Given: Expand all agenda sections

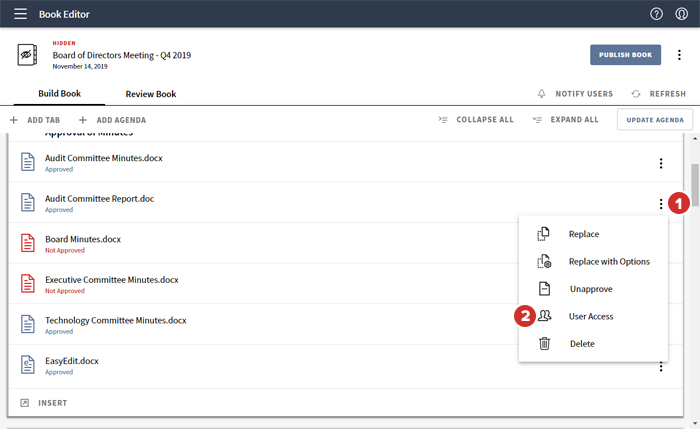Looking at the screenshot, I should [565, 120].
